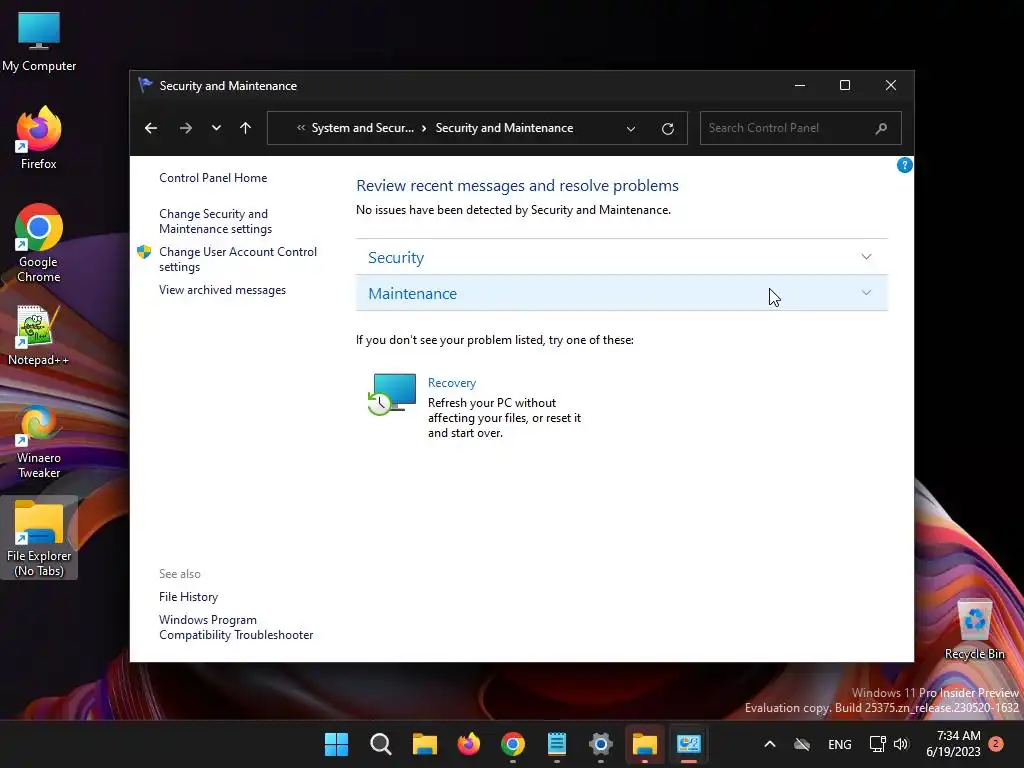Click the search magnifier icon
1024x768 pixels.
(x=881, y=128)
